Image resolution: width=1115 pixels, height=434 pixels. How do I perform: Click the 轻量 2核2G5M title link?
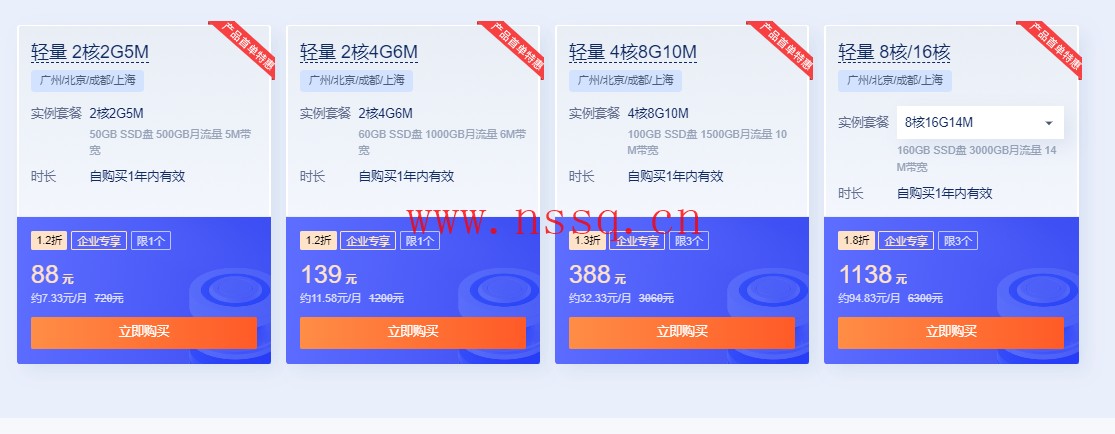click(x=90, y=52)
